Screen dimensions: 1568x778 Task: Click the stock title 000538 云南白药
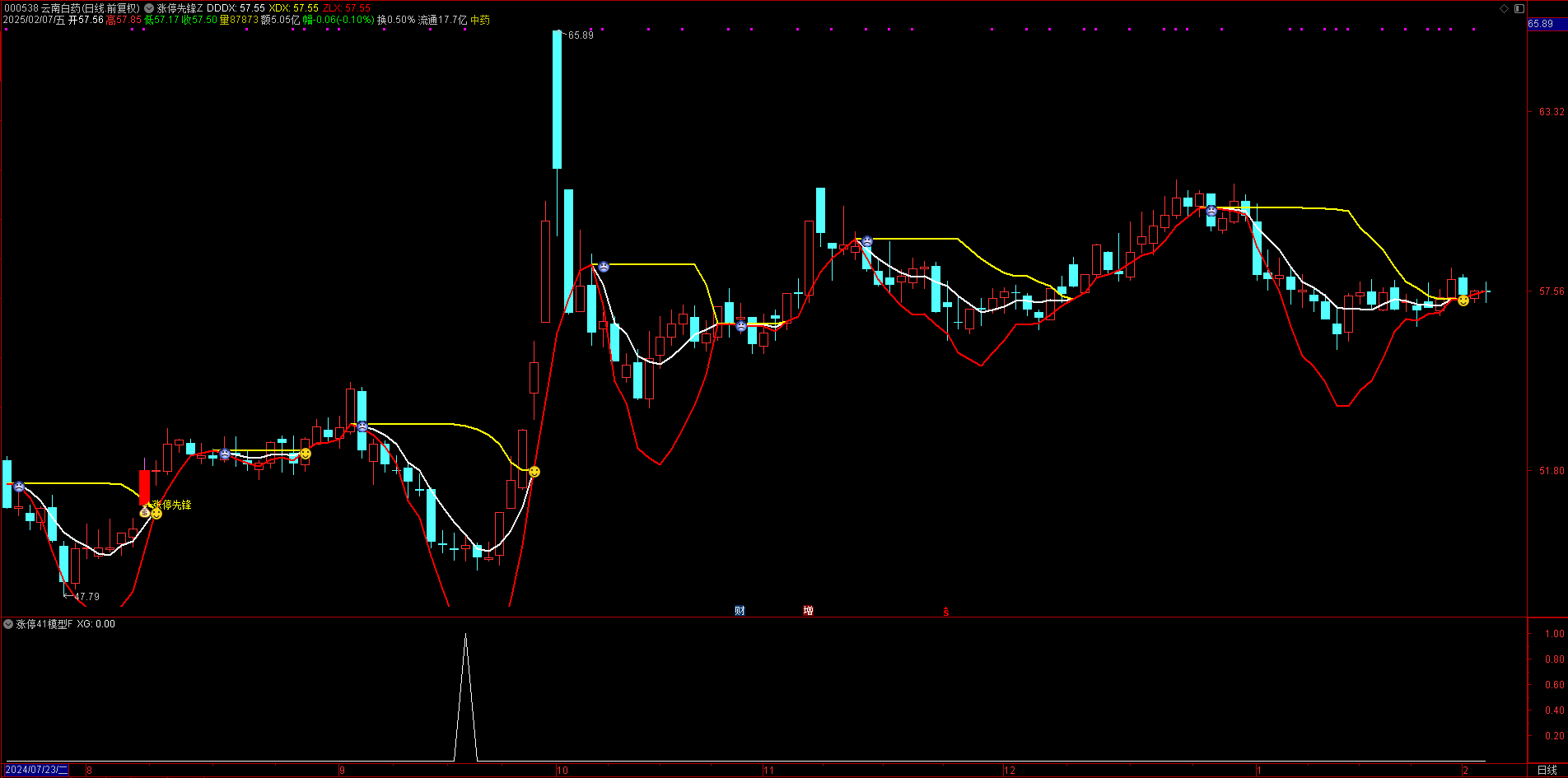pyautogui.click(x=42, y=8)
